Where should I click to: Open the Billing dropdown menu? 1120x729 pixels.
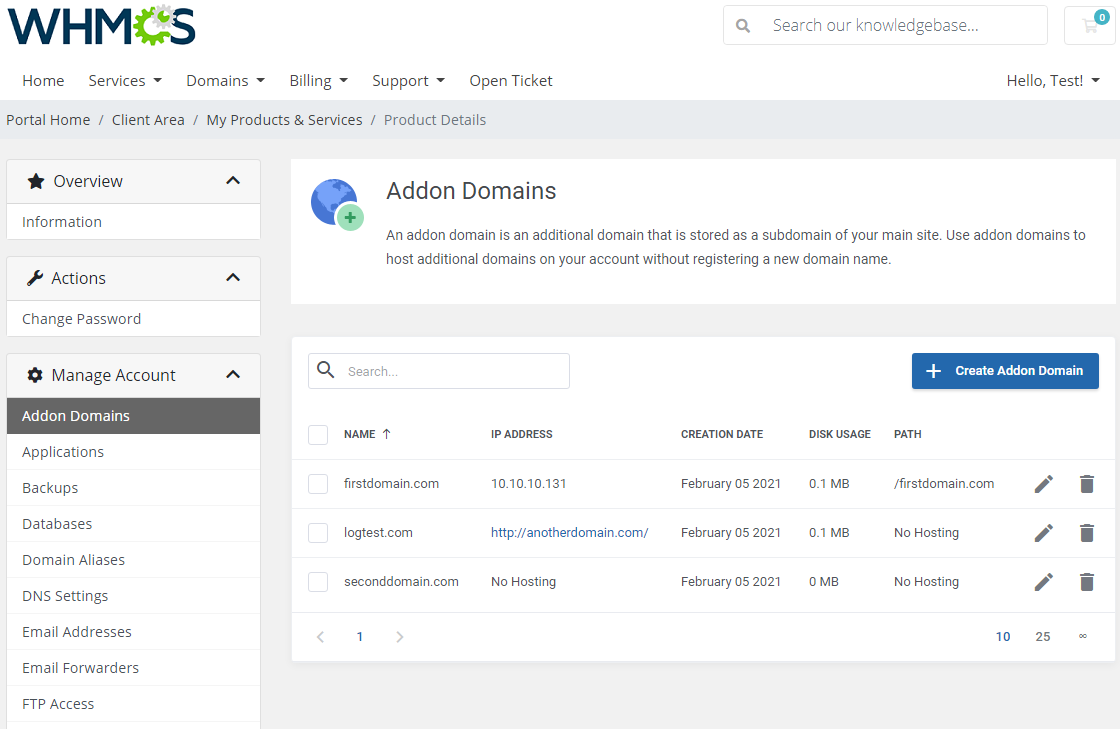(x=319, y=81)
